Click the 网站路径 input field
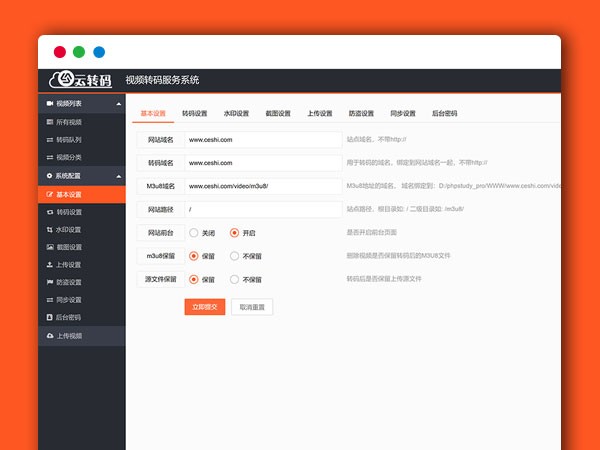The width and height of the screenshot is (600, 450). tap(263, 209)
